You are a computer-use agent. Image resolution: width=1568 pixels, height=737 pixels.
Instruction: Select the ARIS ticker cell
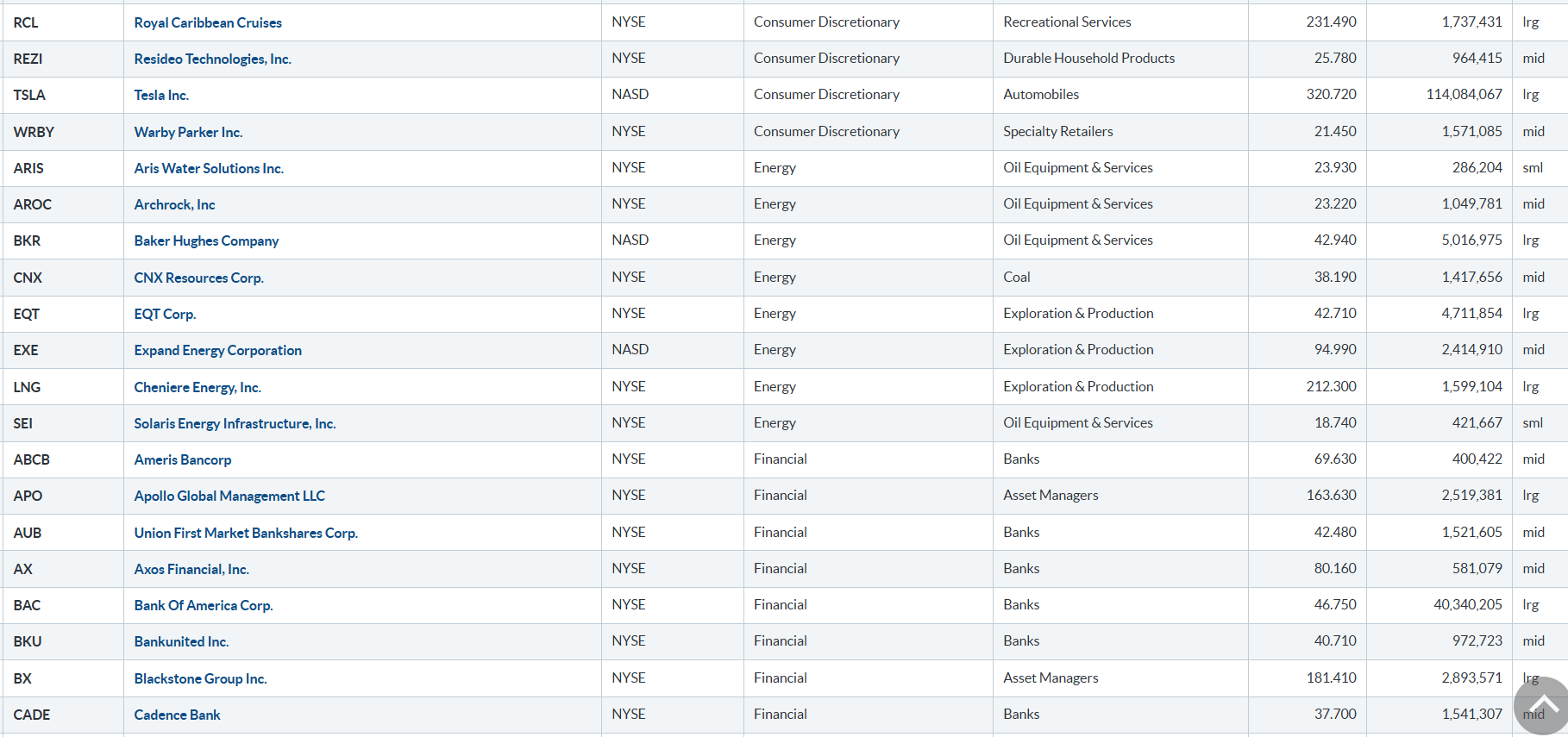(63, 168)
